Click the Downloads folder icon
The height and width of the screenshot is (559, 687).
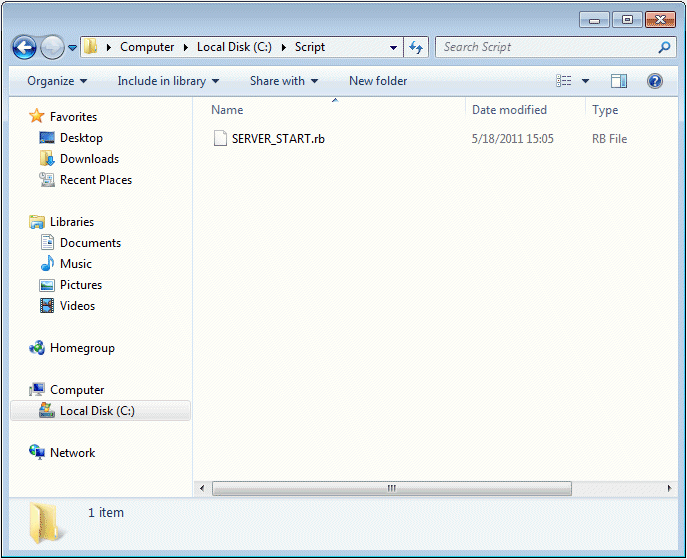point(47,159)
